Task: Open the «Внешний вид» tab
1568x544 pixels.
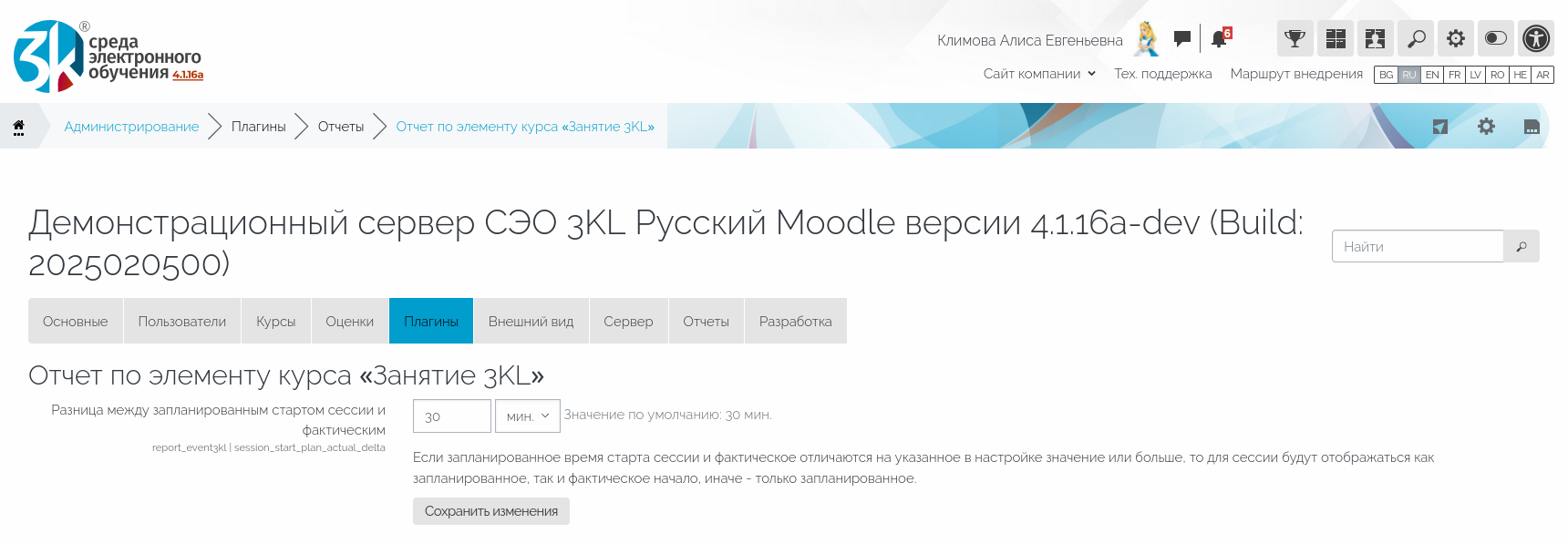Action: 531,322
